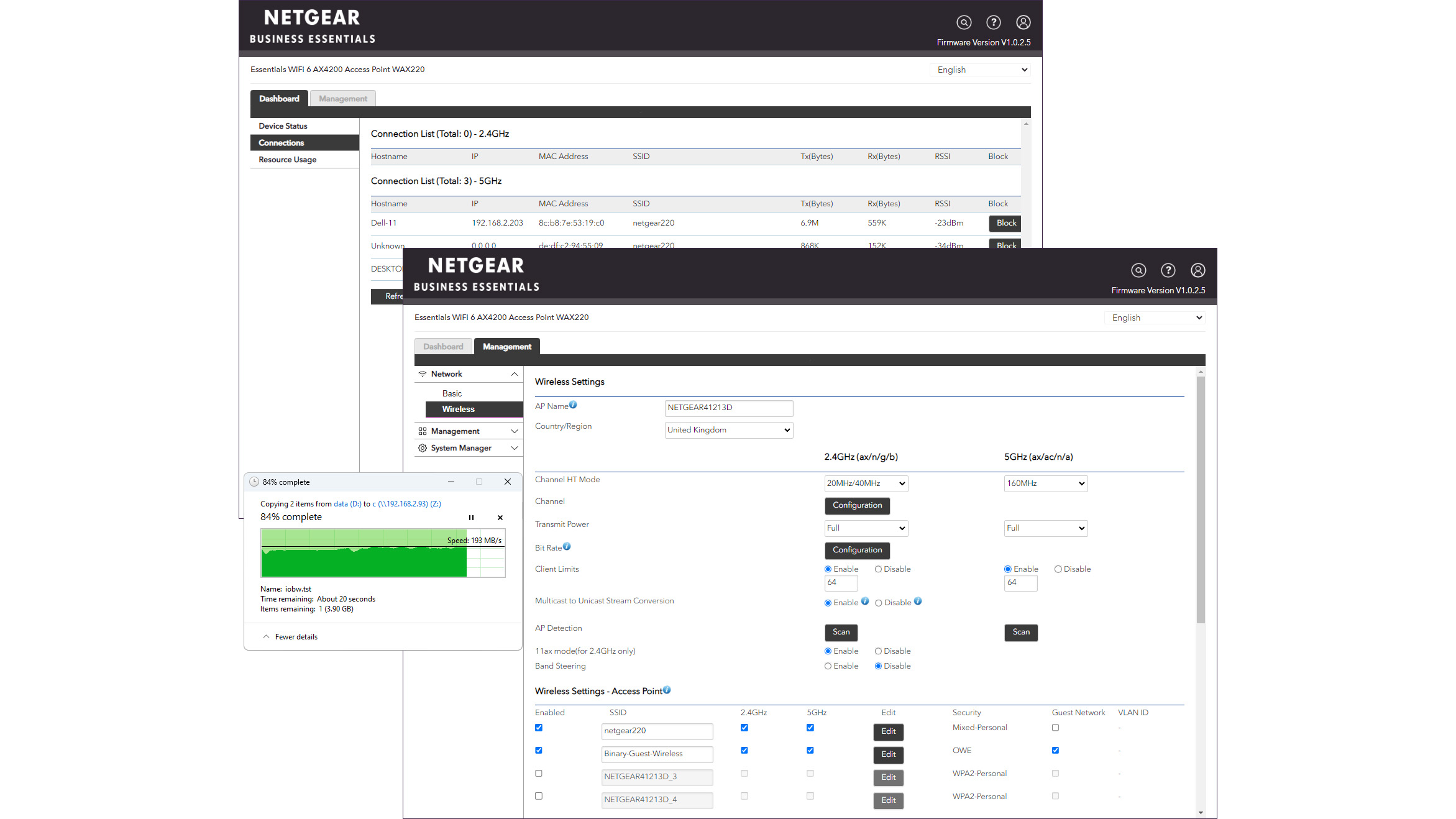Click front window vertical scrollbar thumb
The width and height of the screenshot is (1456, 819).
point(1200,499)
